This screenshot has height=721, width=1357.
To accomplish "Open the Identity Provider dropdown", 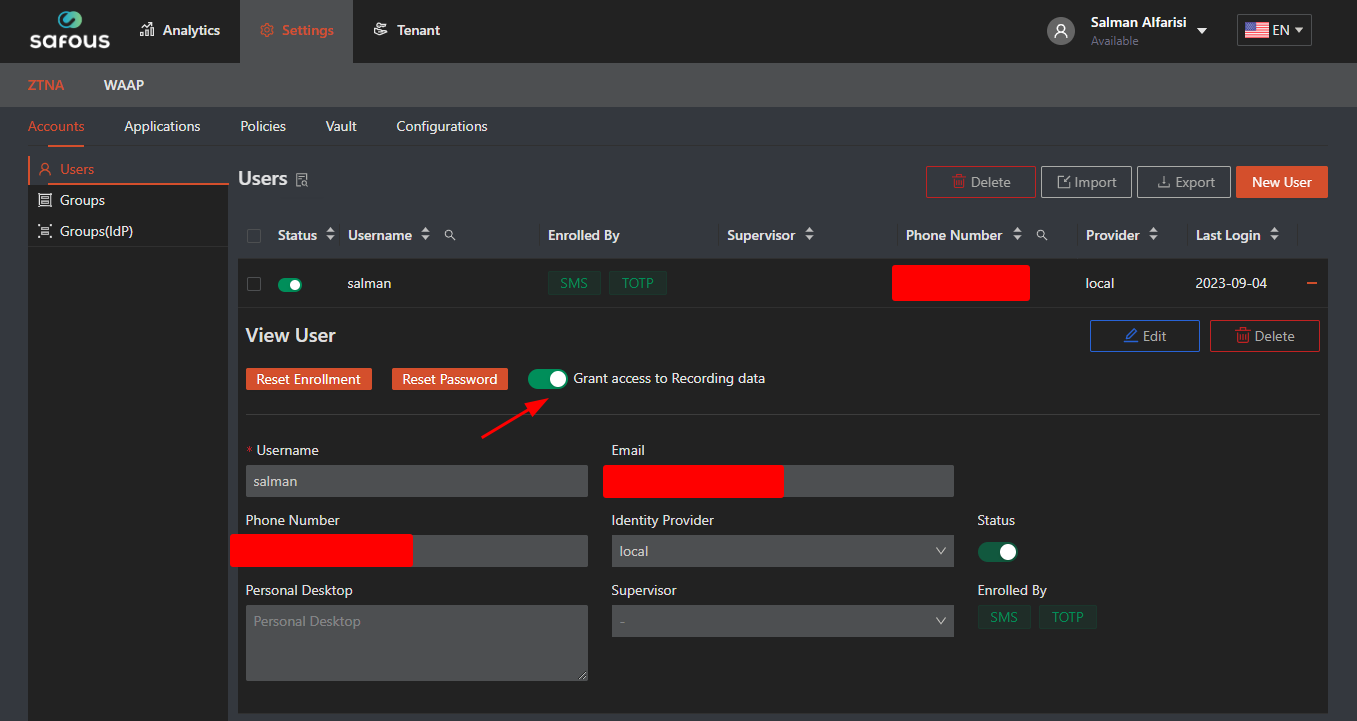I will (782, 551).
